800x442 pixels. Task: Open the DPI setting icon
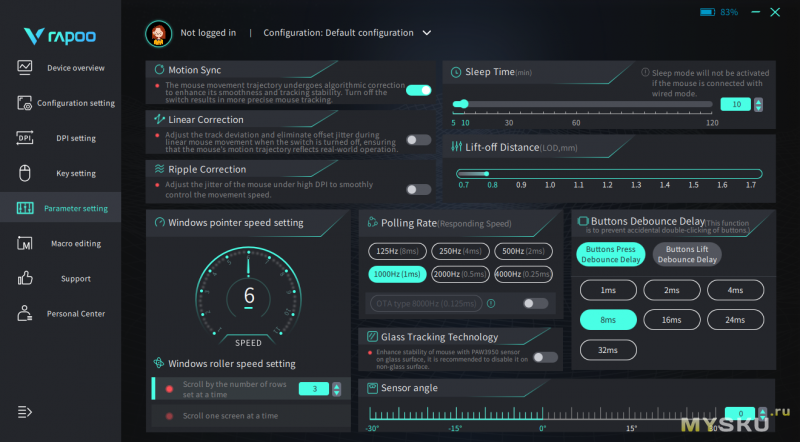pyautogui.click(x=25, y=138)
